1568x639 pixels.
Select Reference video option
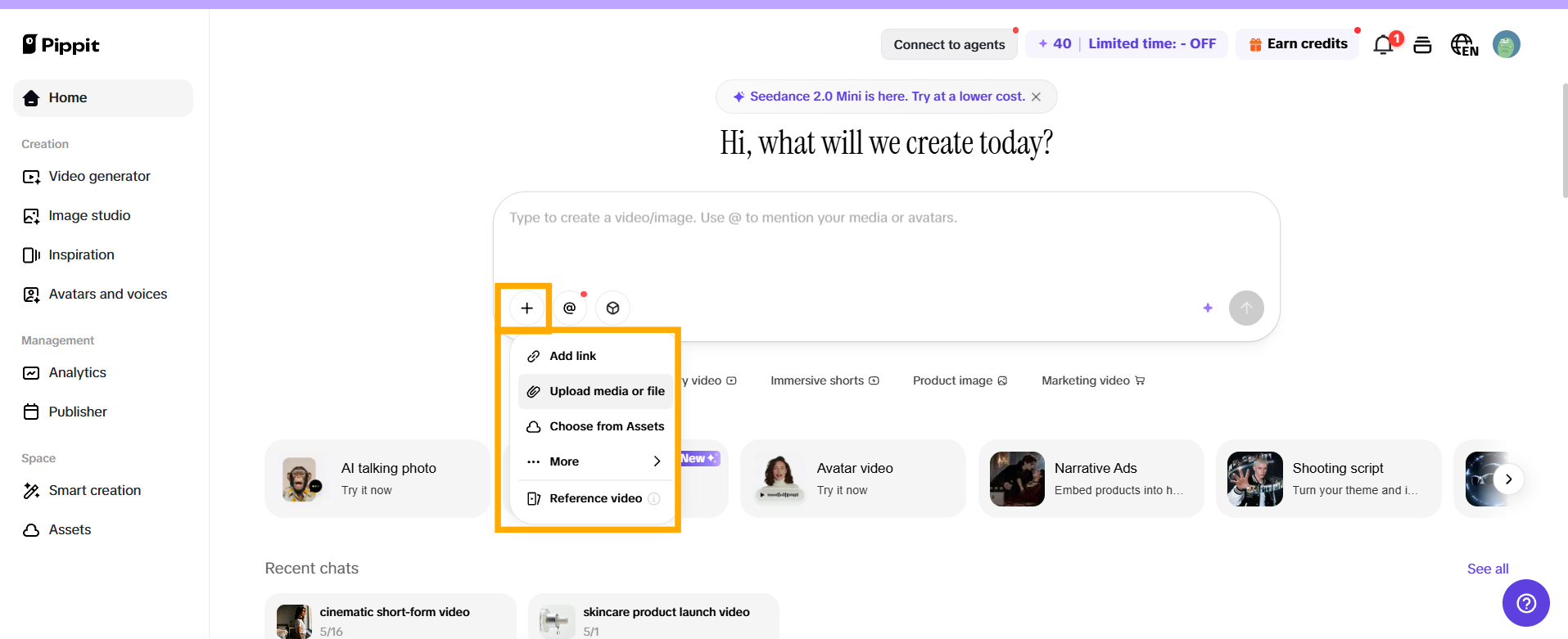pos(595,498)
